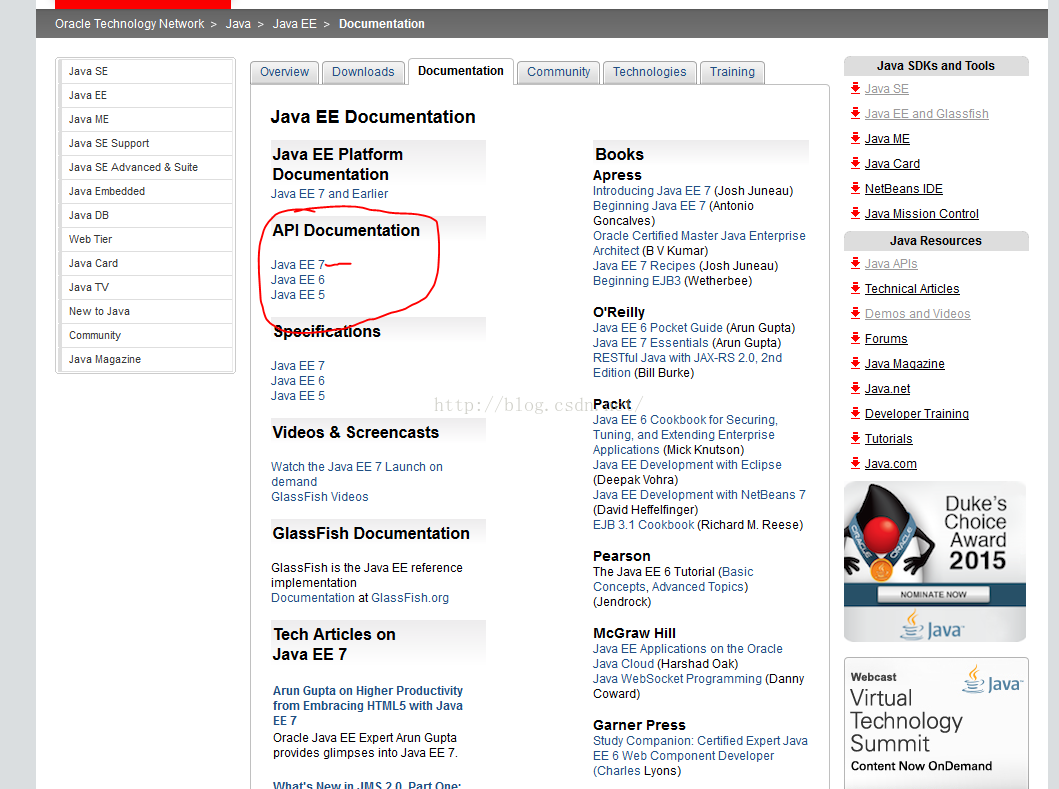
Task: Click NOMINATE NOW button on Duke's banner
Action: click(933, 594)
